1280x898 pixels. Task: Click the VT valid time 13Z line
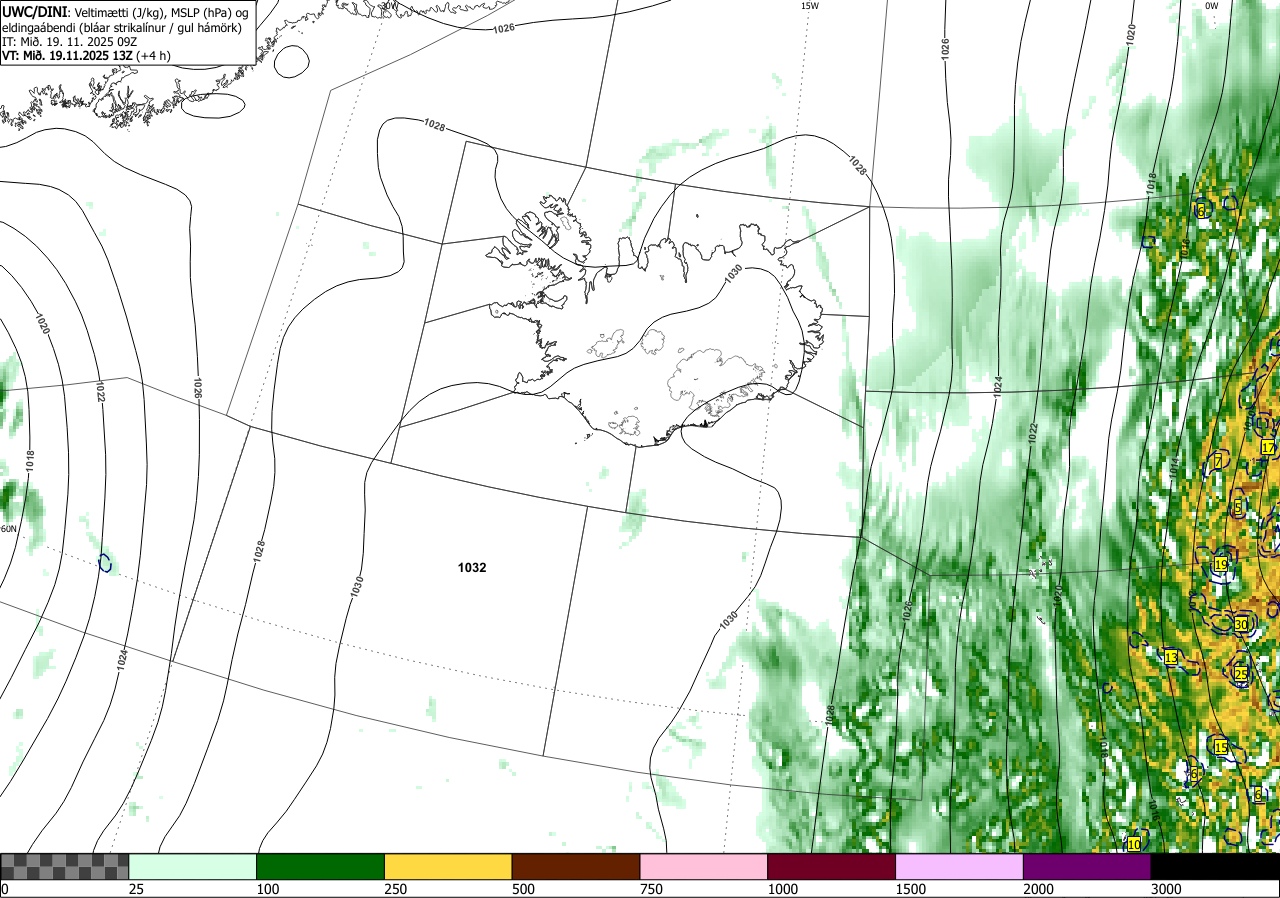point(87,56)
